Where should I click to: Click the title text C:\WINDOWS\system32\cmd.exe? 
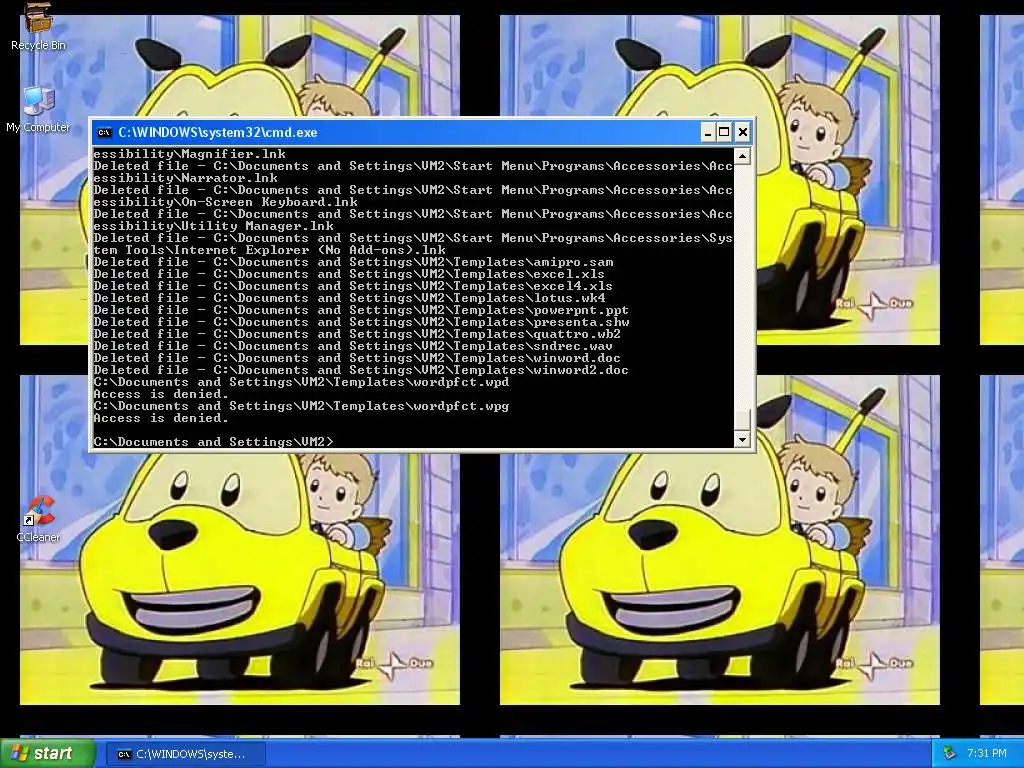(217, 133)
